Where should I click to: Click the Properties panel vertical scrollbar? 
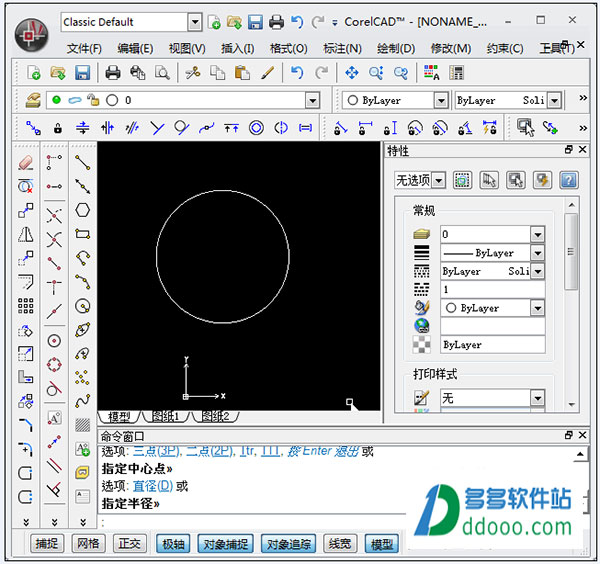[x=571, y=251]
